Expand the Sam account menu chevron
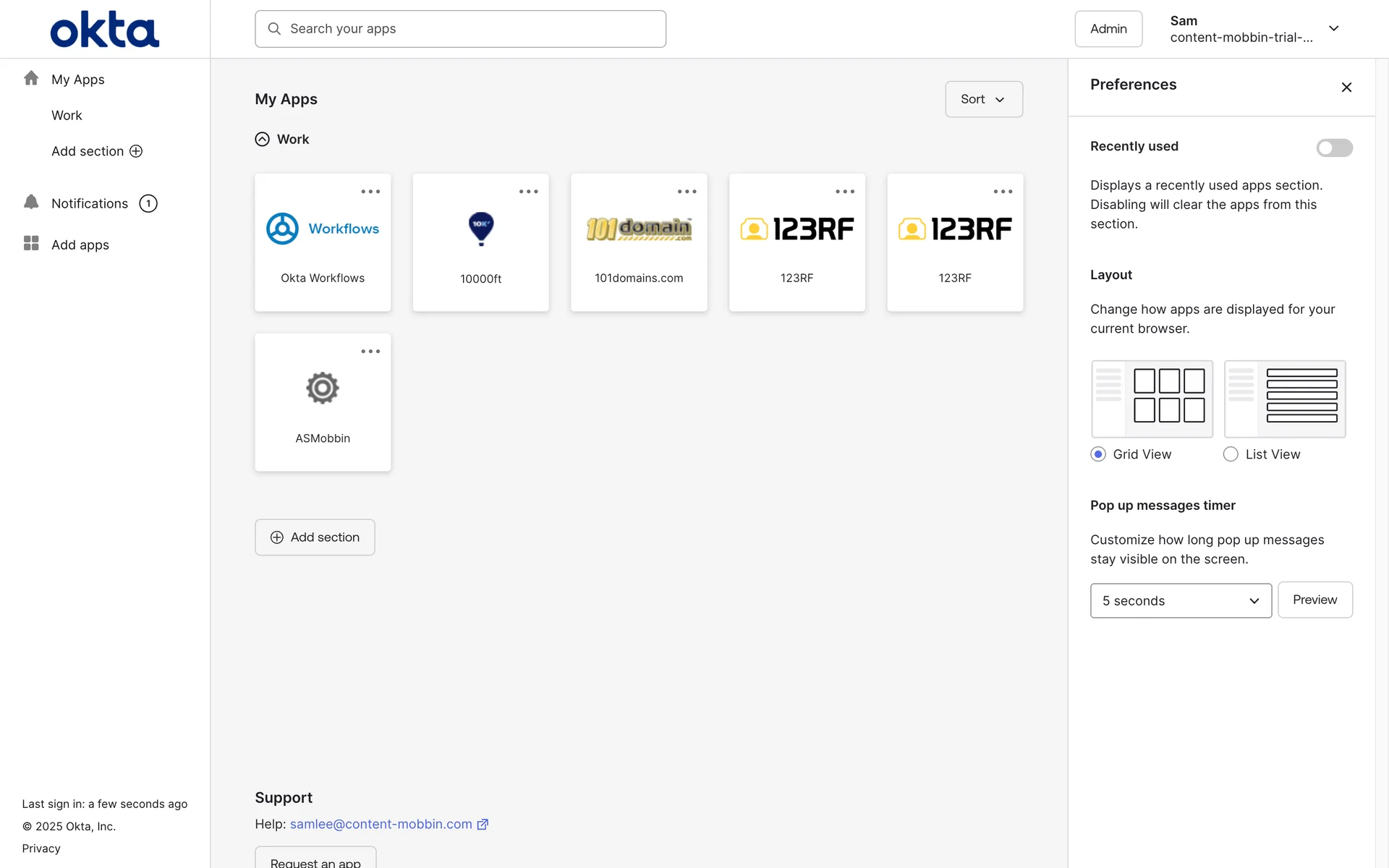Image resolution: width=1389 pixels, height=868 pixels. [x=1334, y=29]
